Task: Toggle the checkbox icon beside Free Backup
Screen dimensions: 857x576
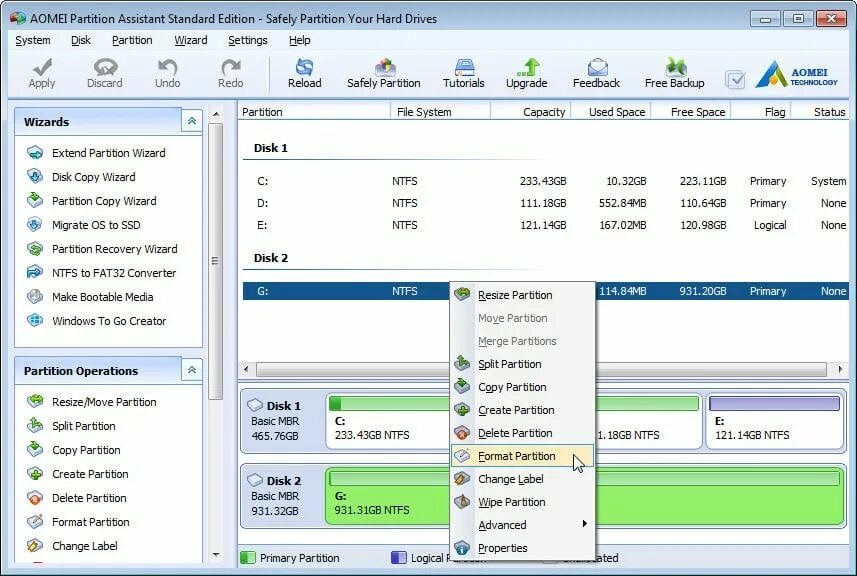Action: pyautogui.click(x=735, y=80)
